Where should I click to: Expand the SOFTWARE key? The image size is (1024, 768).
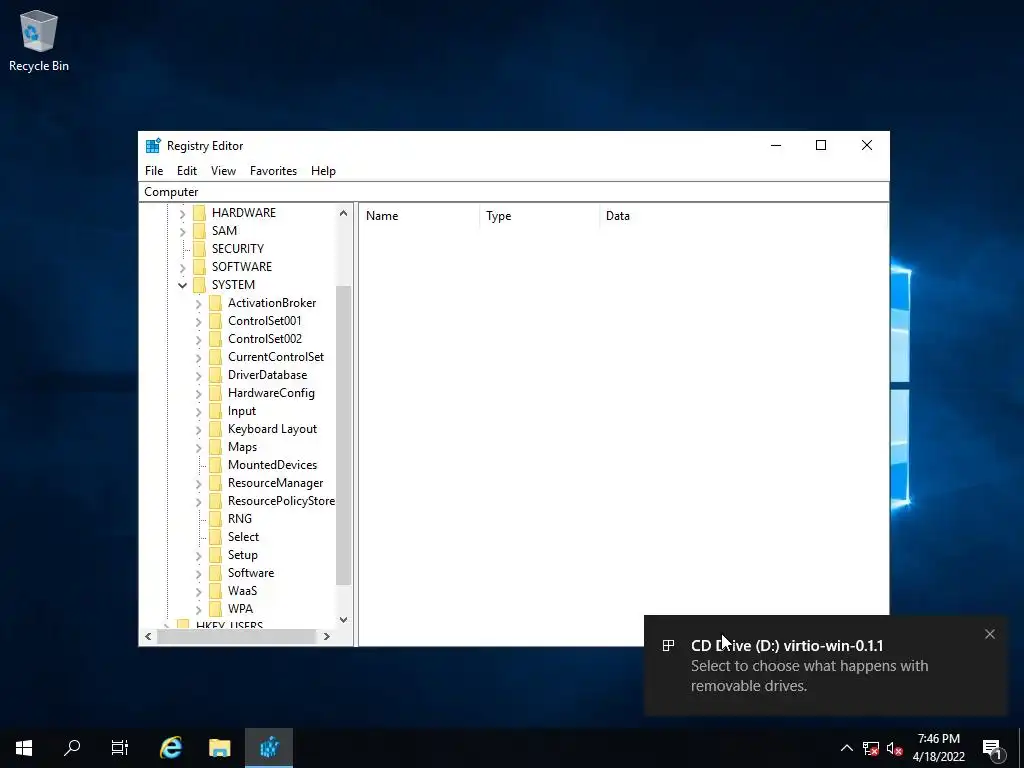coord(182,267)
